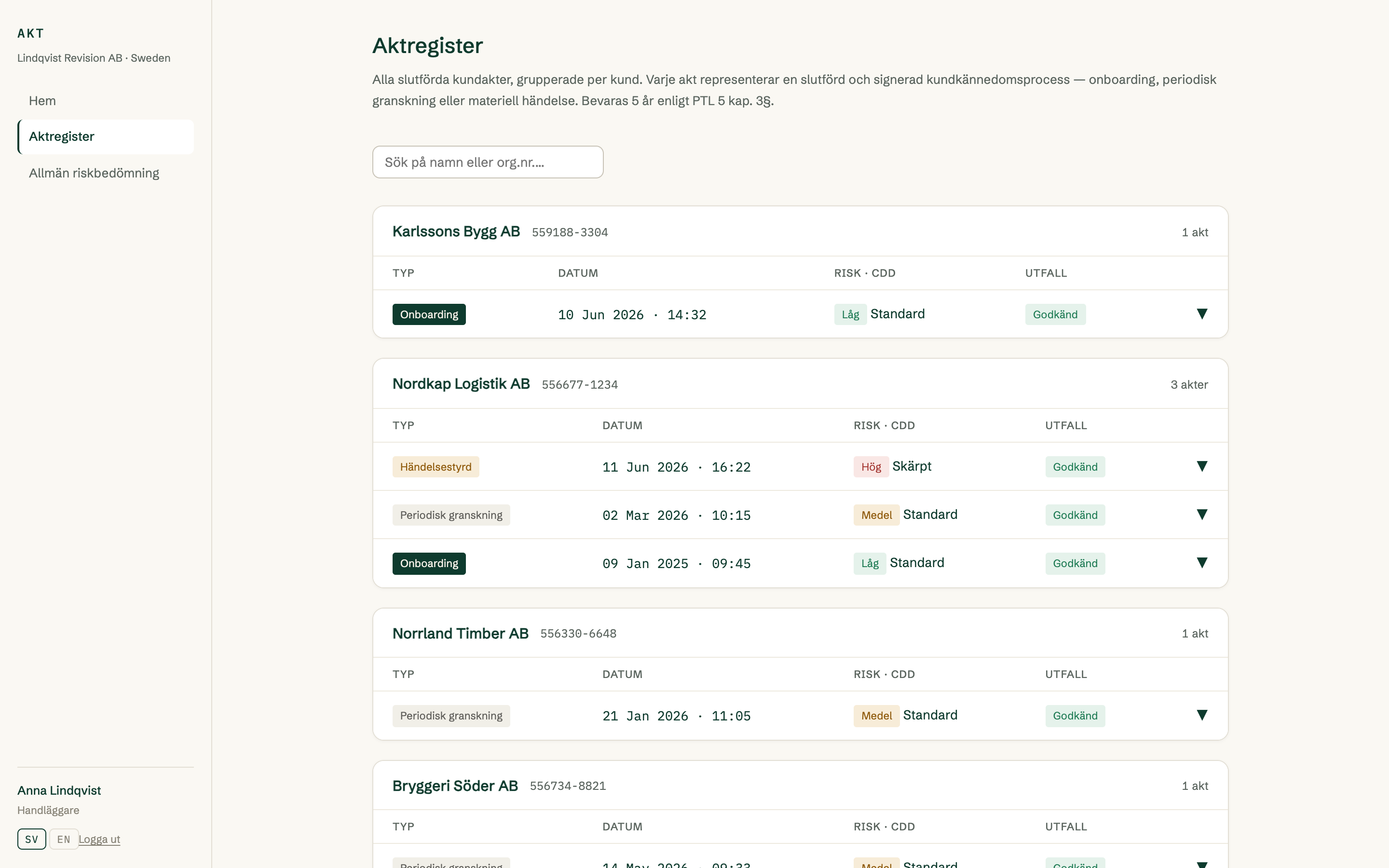The width and height of the screenshot is (1389, 868).
Task: Click the date 09 Jan 2025 · 09:45
Action: click(676, 564)
